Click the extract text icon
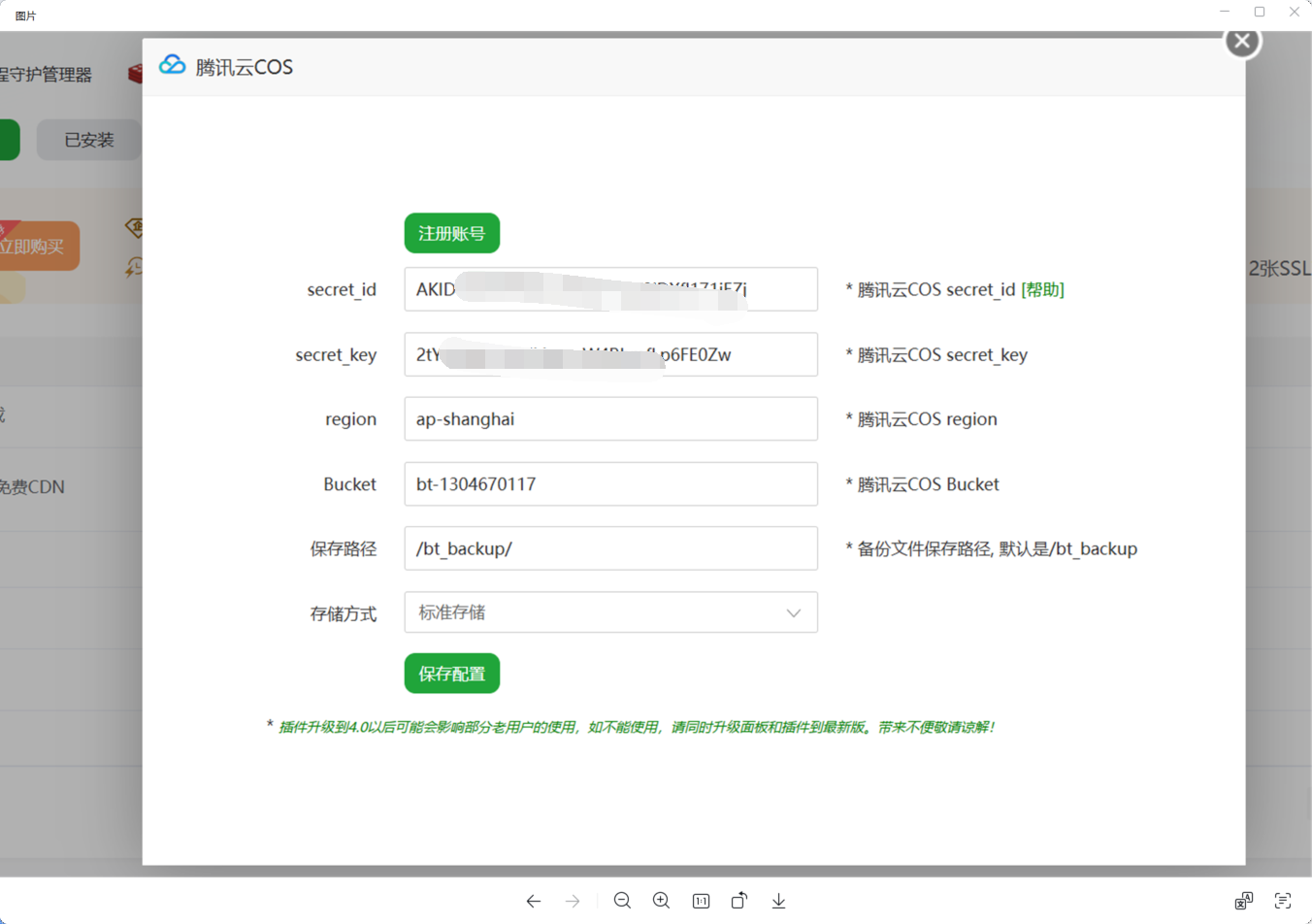Image resolution: width=1312 pixels, height=924 pixels. coord(1283,901)
